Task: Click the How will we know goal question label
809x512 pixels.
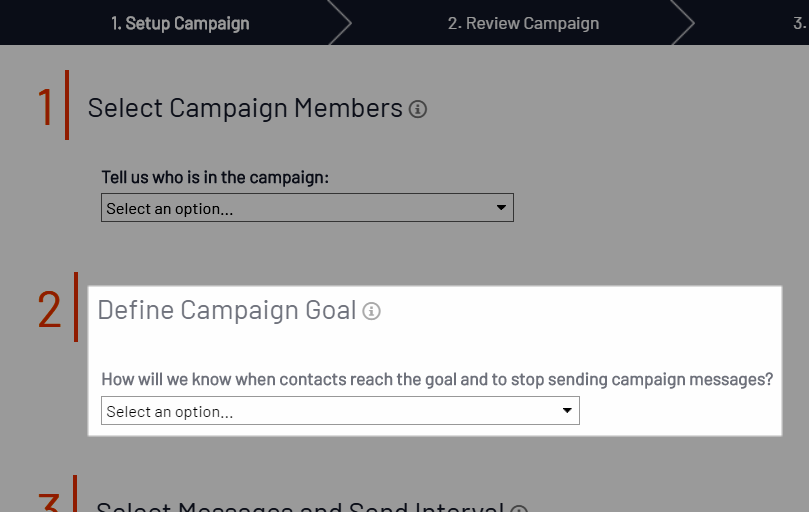Action: pyautogui.click(x=437, y=379)
